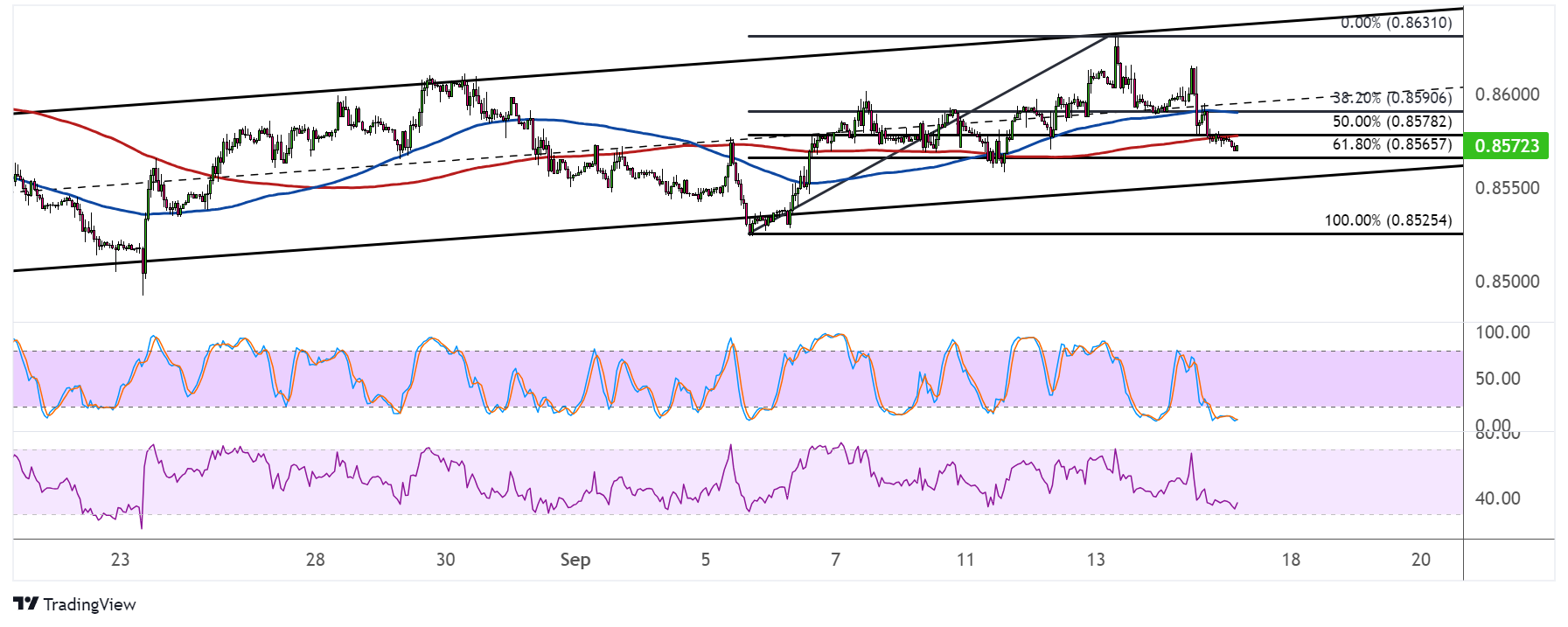Image resolution: width=1568 pixels, height=627 pixels.
Task: Click the TradingView logo
Action: coord(75,604)
